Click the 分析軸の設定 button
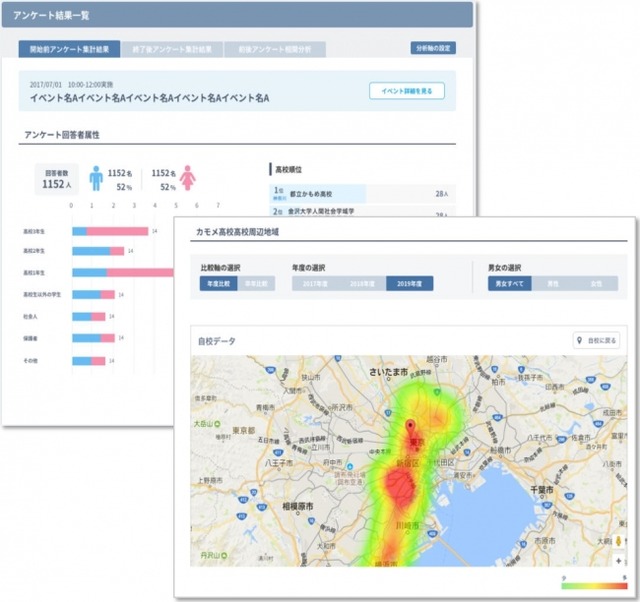 coord(433,48)
